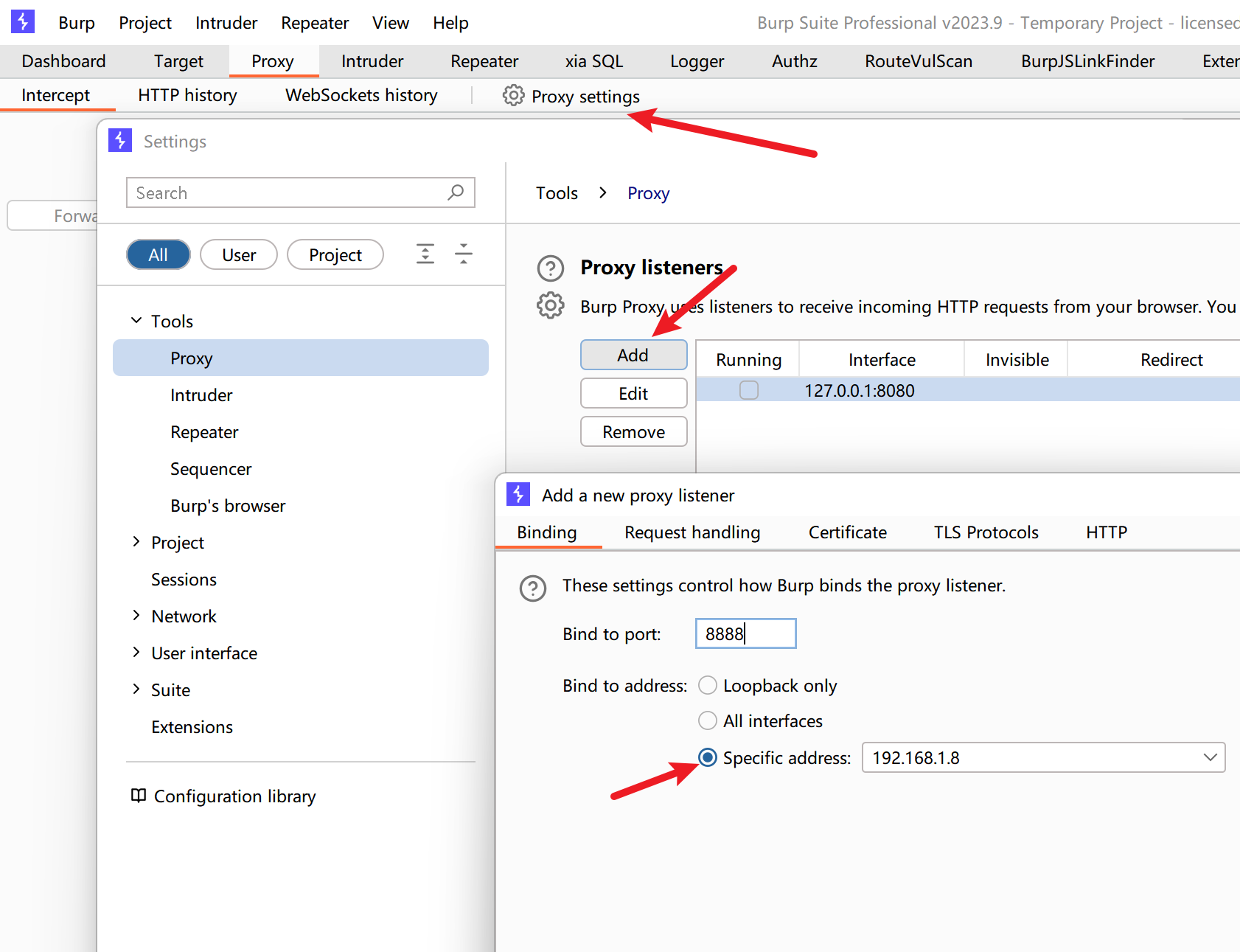Open help icon for binding settings
This screenshot has height=952, width=1240.
533,588
